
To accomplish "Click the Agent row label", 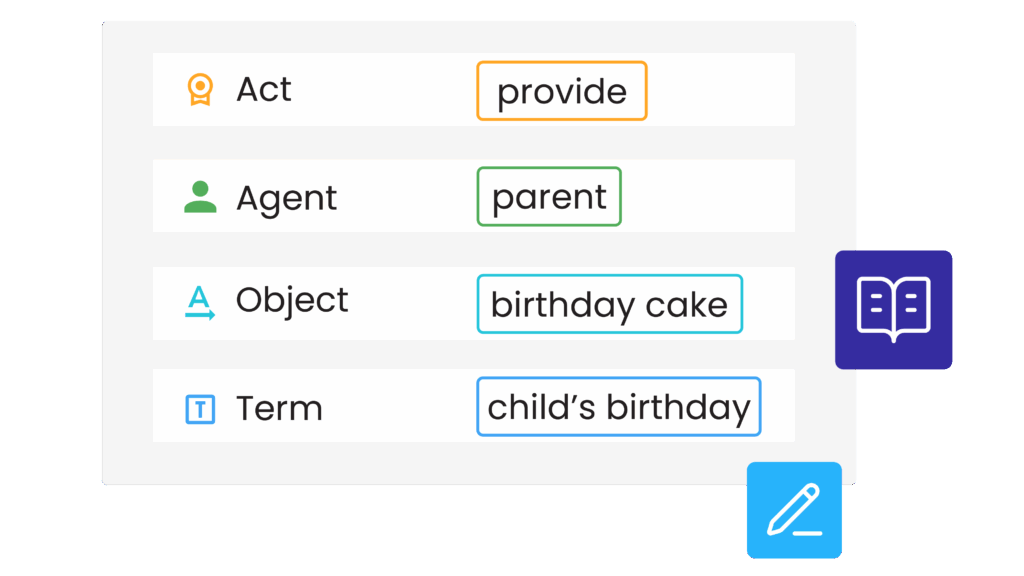I will (286, 198).
